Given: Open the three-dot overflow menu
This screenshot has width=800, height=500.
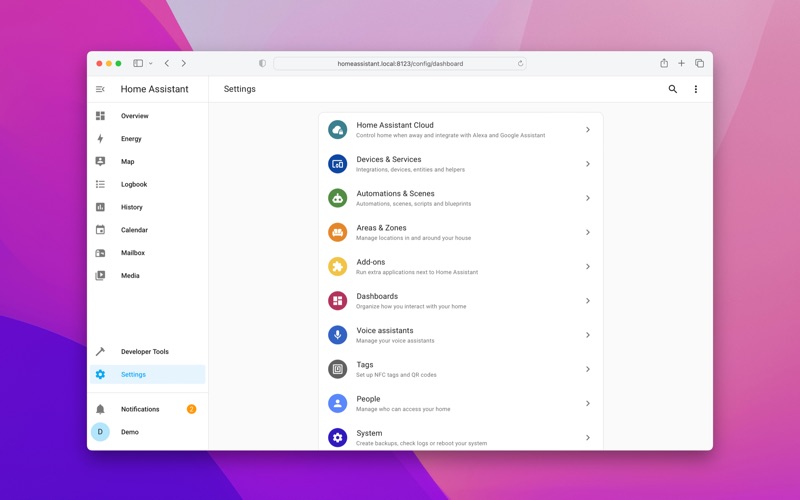Looking at the screenshot, I should [695, 89].
